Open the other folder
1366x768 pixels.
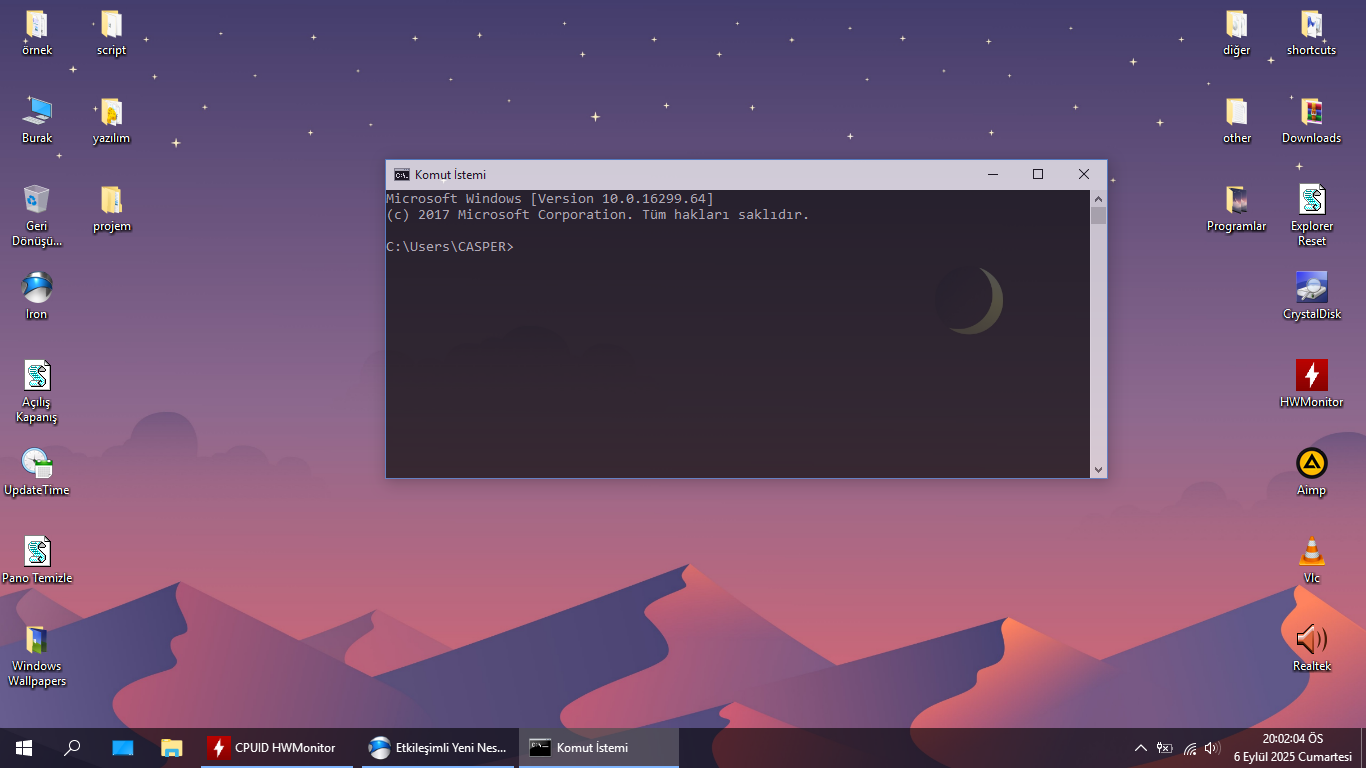[1237, 112]
